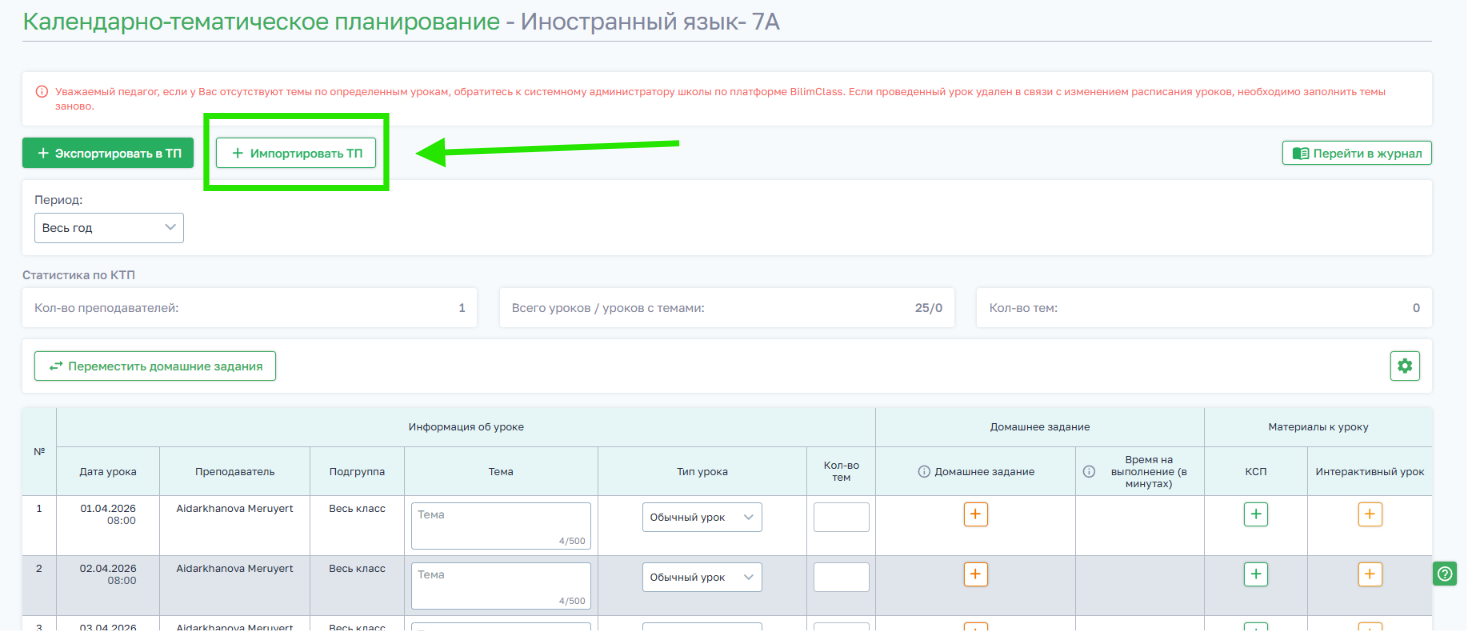Click the Дата урока column header
The image size is (1467, 631).
108,471
